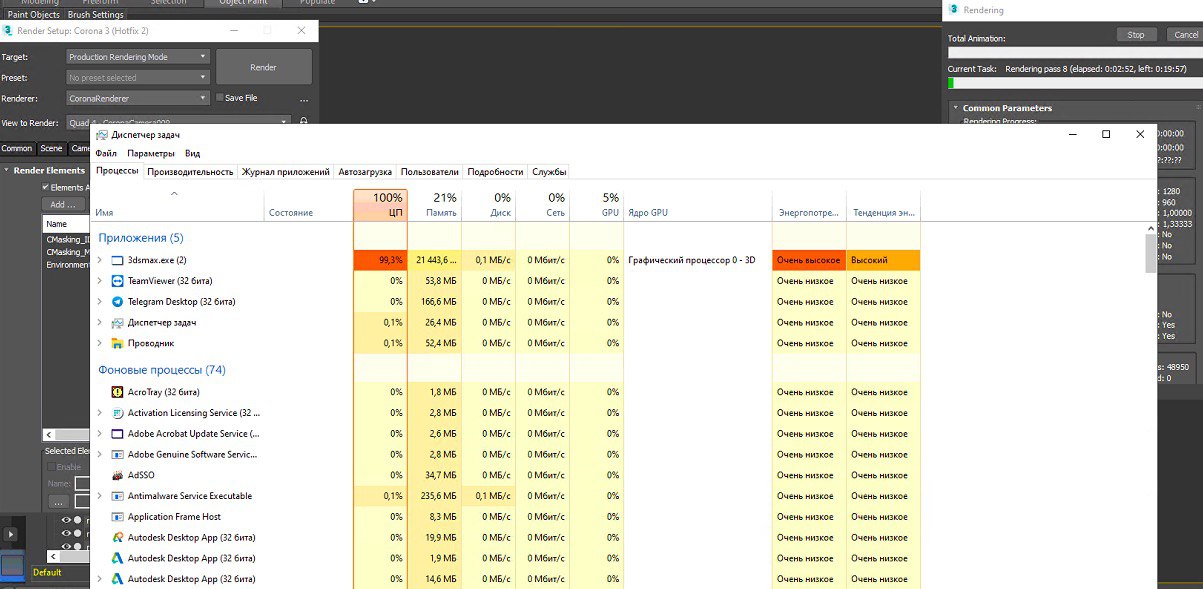Click the Rendering dialog title icon

tap(954, 9)
